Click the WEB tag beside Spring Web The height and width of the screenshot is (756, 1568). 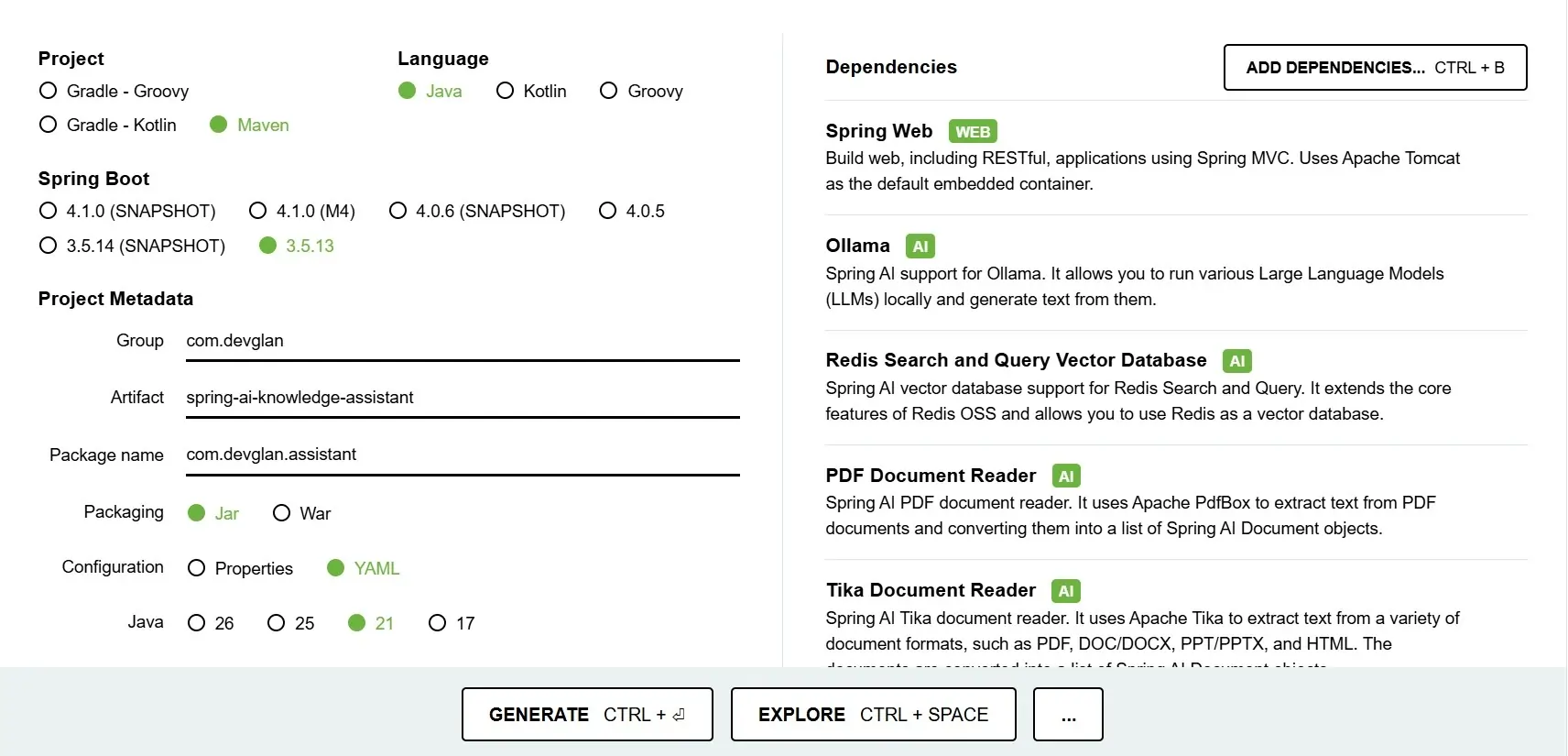[973, 132]
